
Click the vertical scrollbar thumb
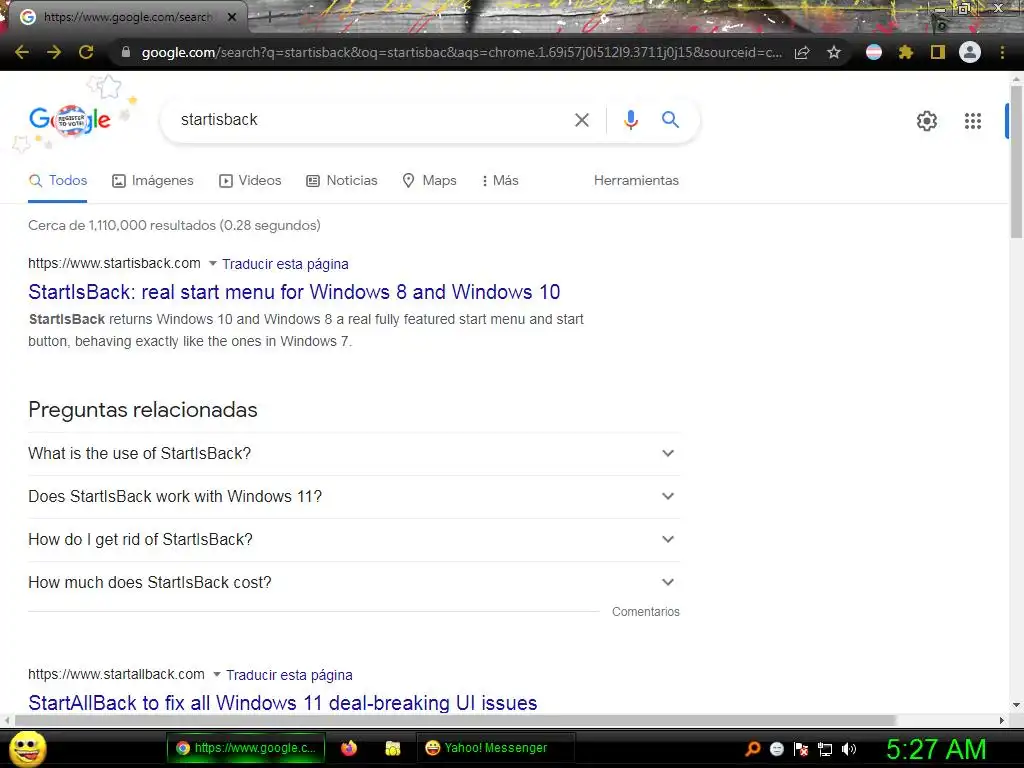[x=1016, y=161]
